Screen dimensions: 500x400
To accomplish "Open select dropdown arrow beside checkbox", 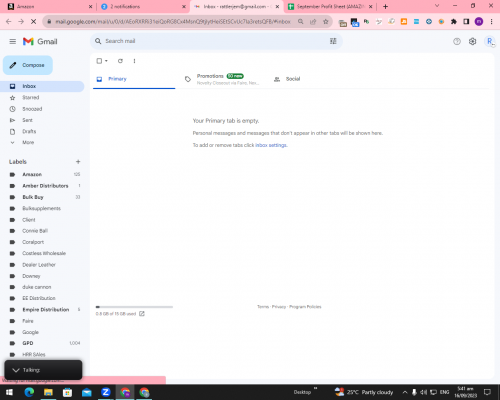I will pyautogui.click(x=106, y=61).
